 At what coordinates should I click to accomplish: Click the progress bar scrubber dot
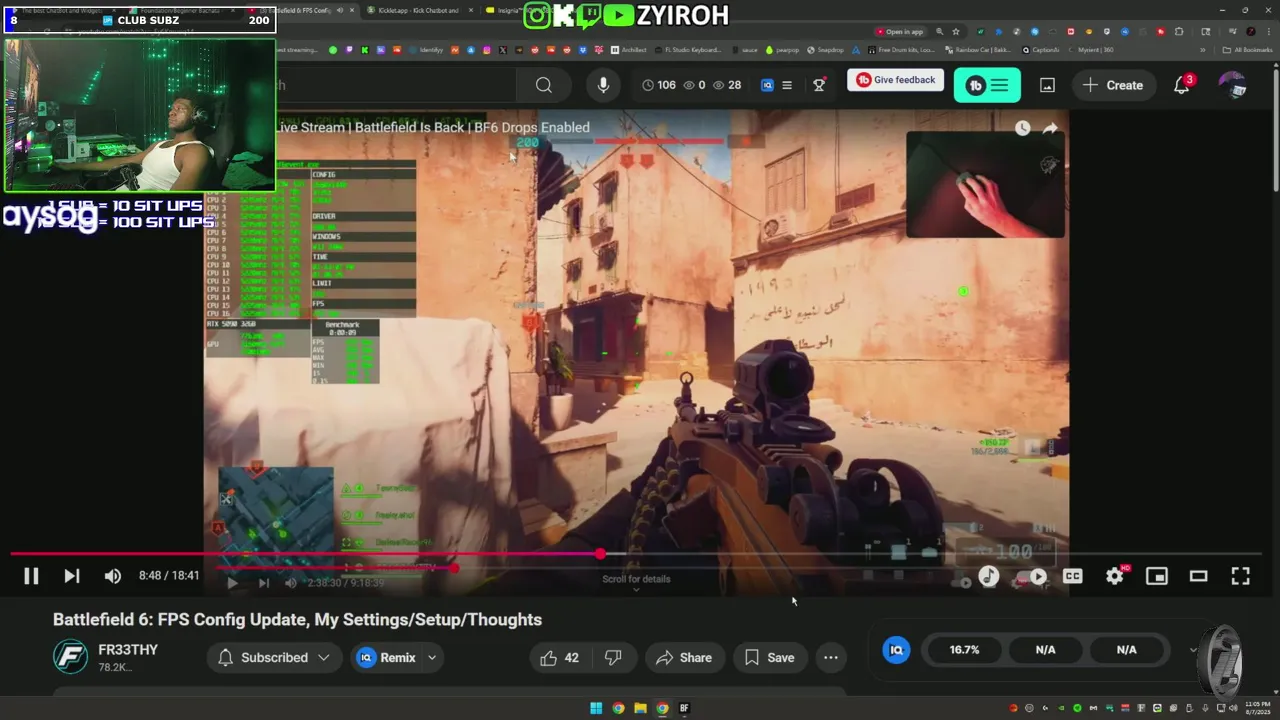(x=600, y=553)
